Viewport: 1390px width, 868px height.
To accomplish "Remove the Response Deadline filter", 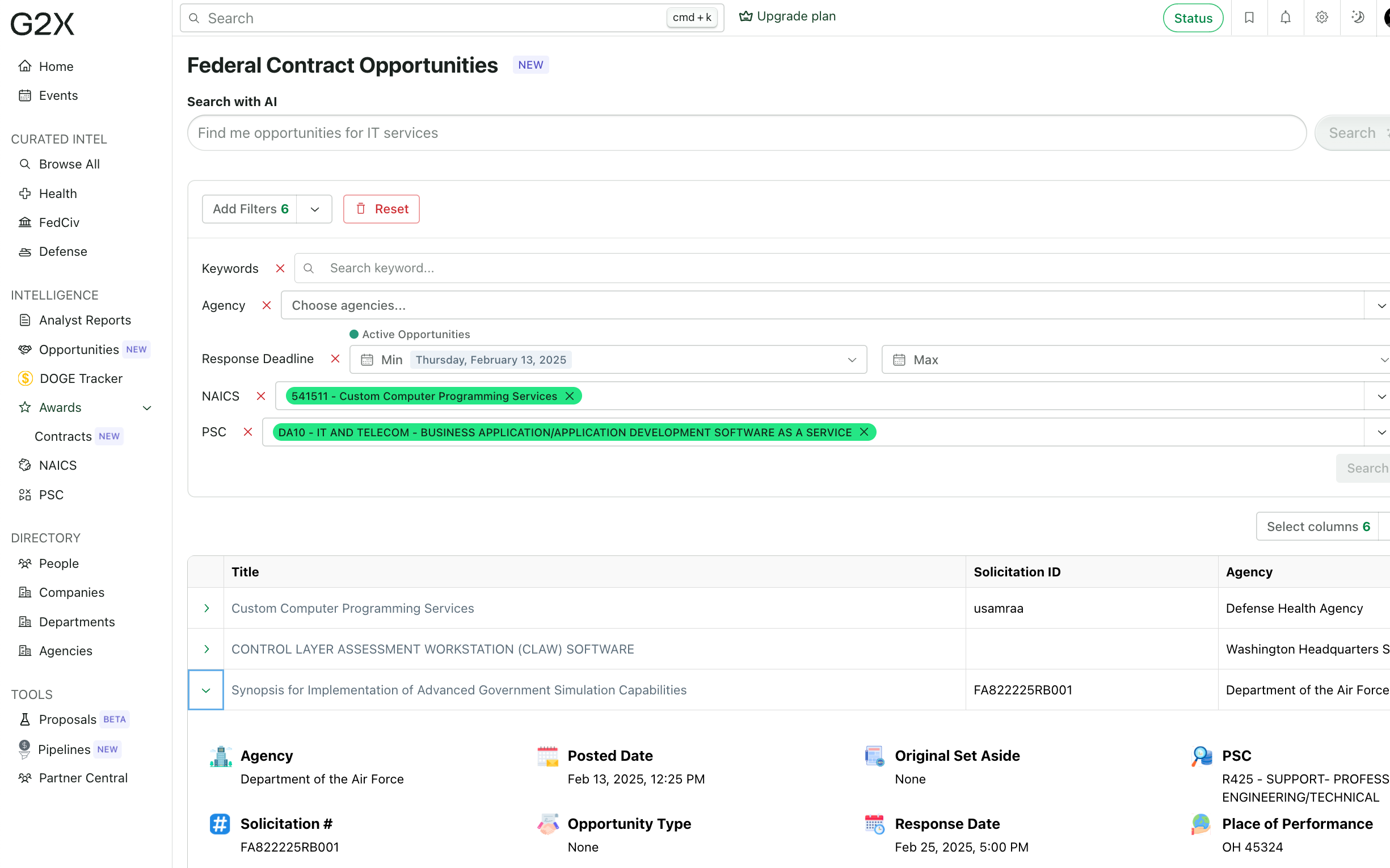I will pyautogui.click(x=335, y=359).
